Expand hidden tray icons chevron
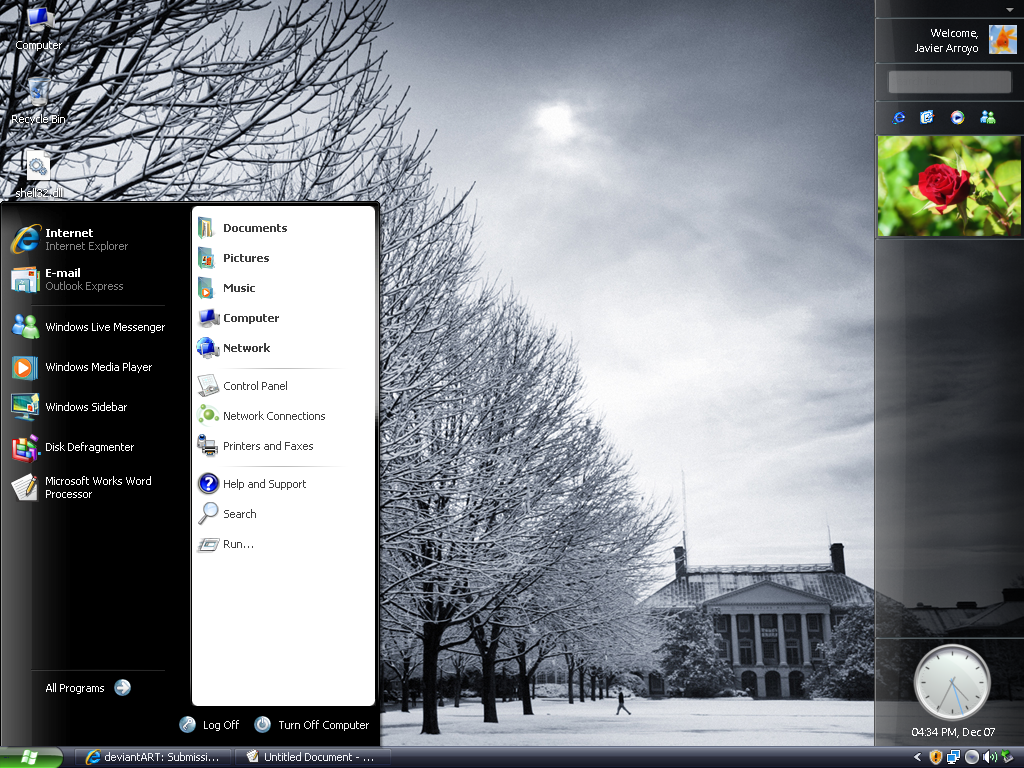The width and height of the screenshot is (1024, 768). click(918, 758)
